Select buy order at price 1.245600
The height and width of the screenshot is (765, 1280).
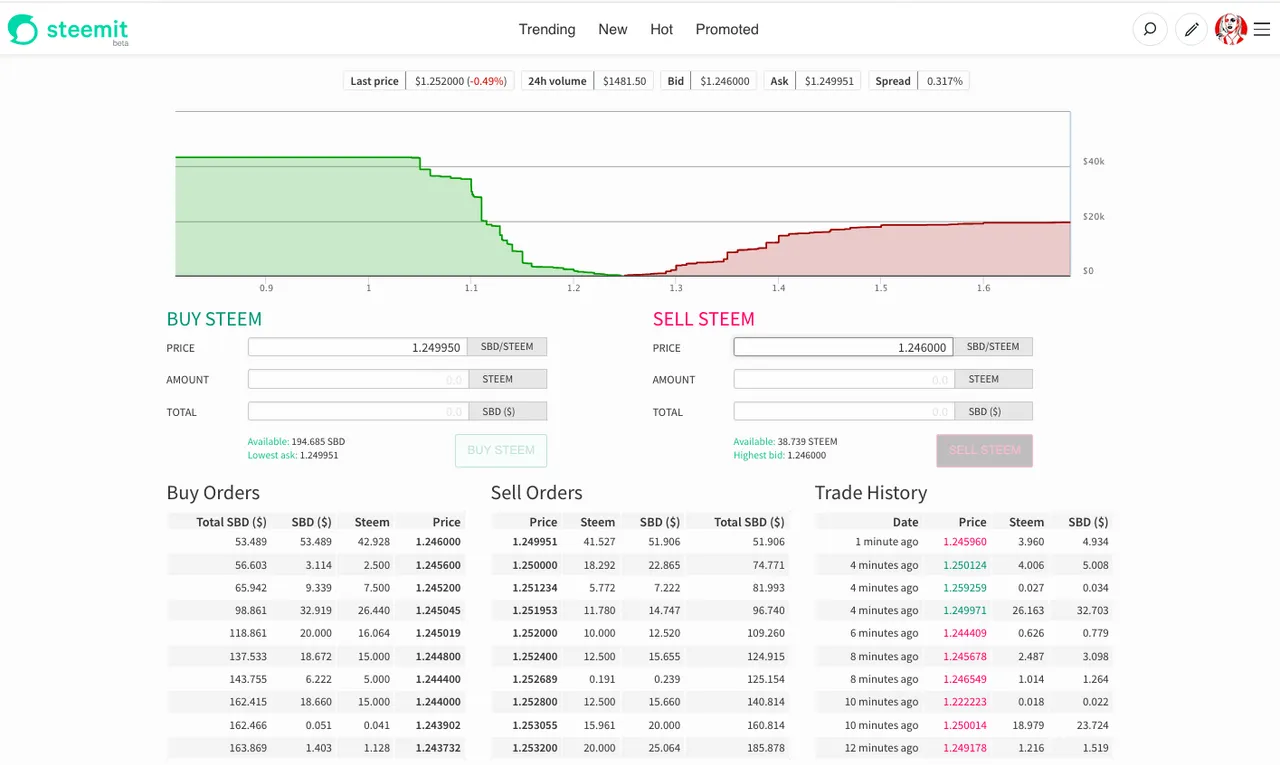[315, 565]
